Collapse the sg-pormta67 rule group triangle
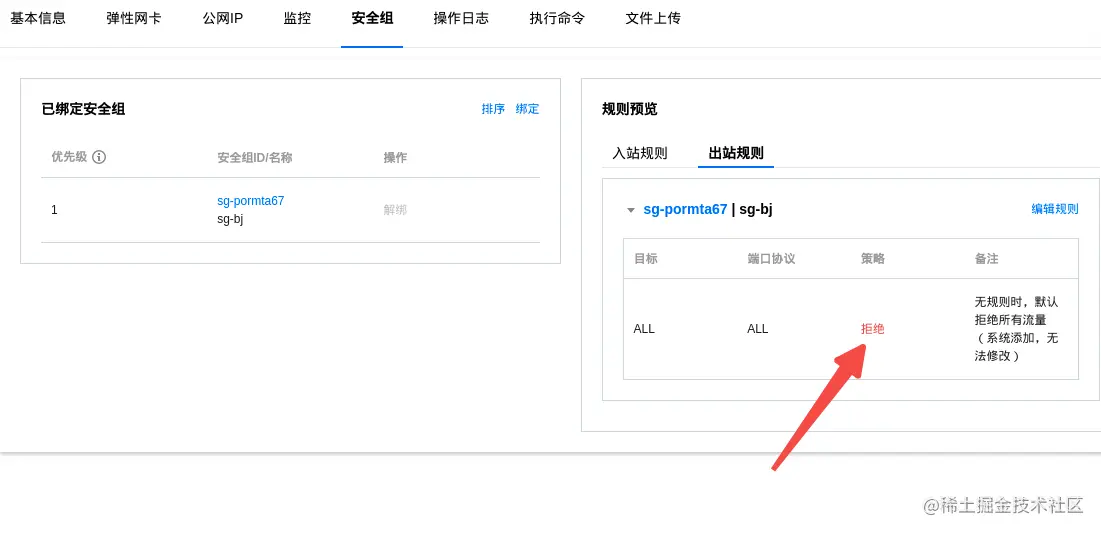This screenshot has height=533, width=1101. tap(631, 210)
